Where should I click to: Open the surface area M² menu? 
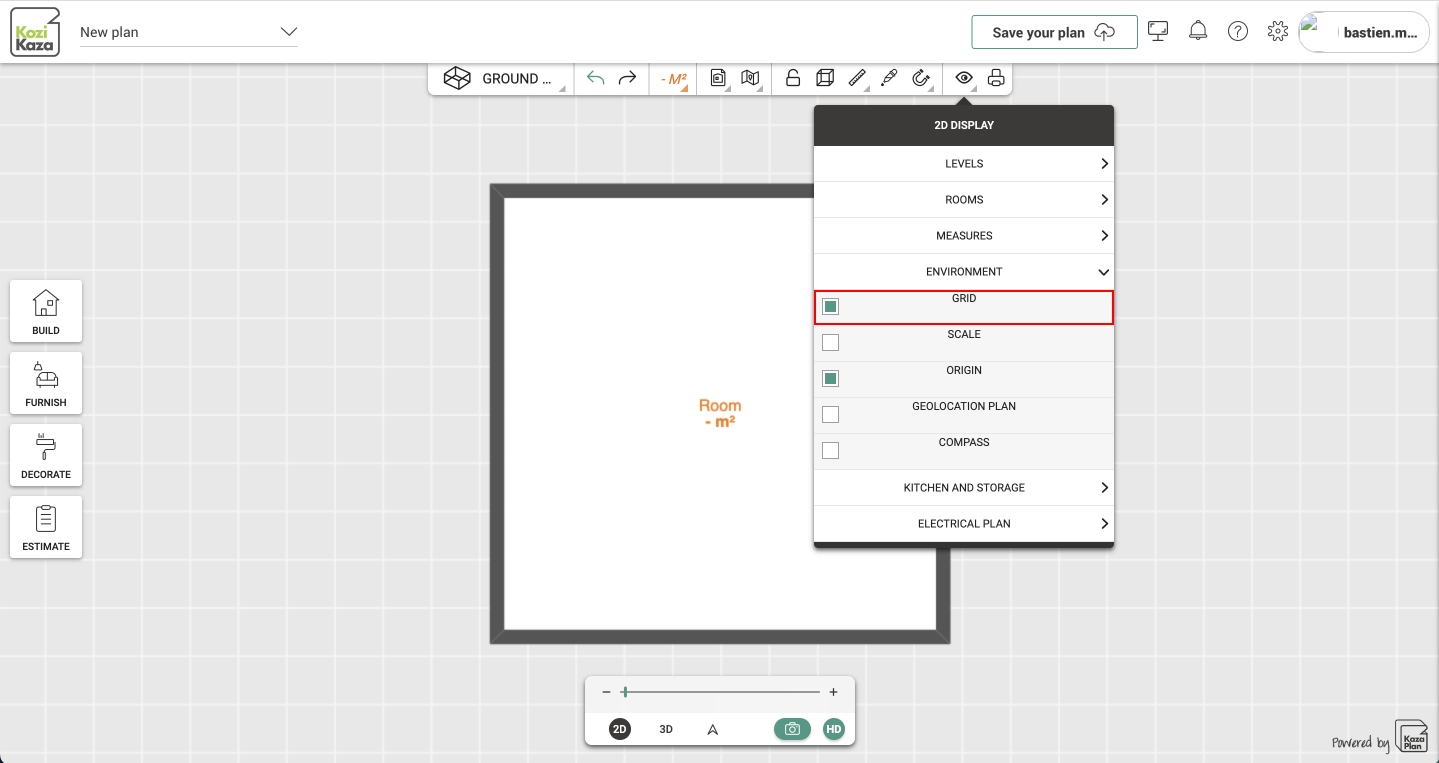coord(674,78)
